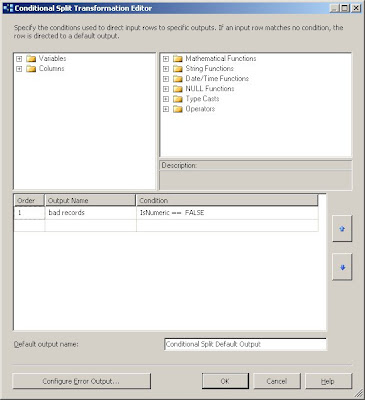Image resolution: width=365 pixels, height=400 pixels.
Task: Select Operators label
Action: tap(200, 109)
